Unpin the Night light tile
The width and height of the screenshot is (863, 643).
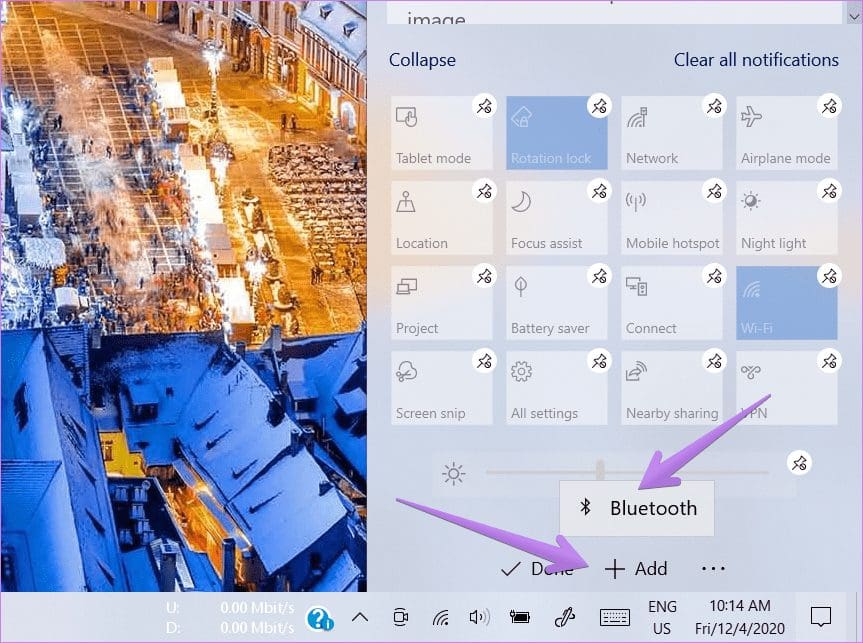click(x=829, y=191)
